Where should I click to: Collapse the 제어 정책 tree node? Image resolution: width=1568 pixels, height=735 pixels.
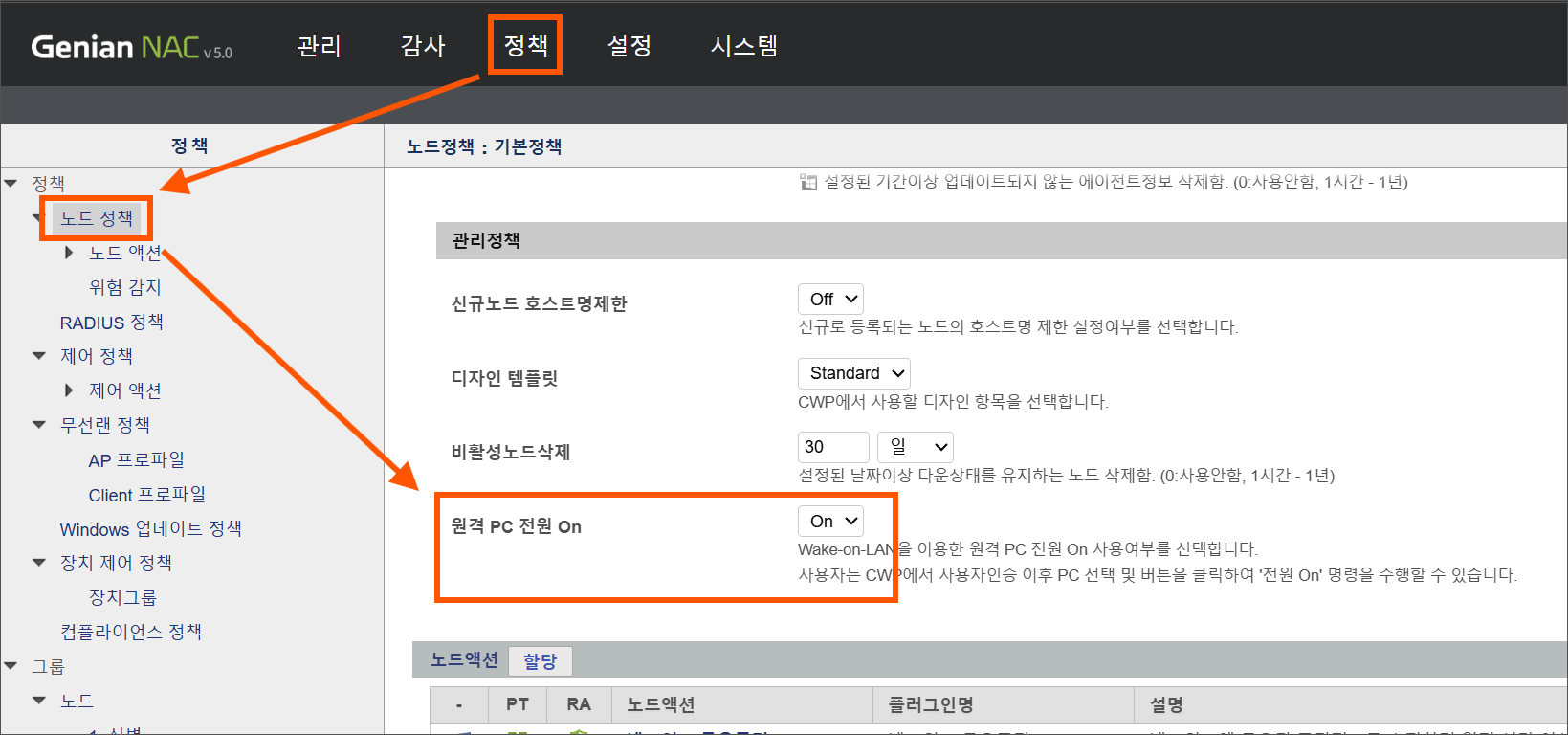point(39,356)
